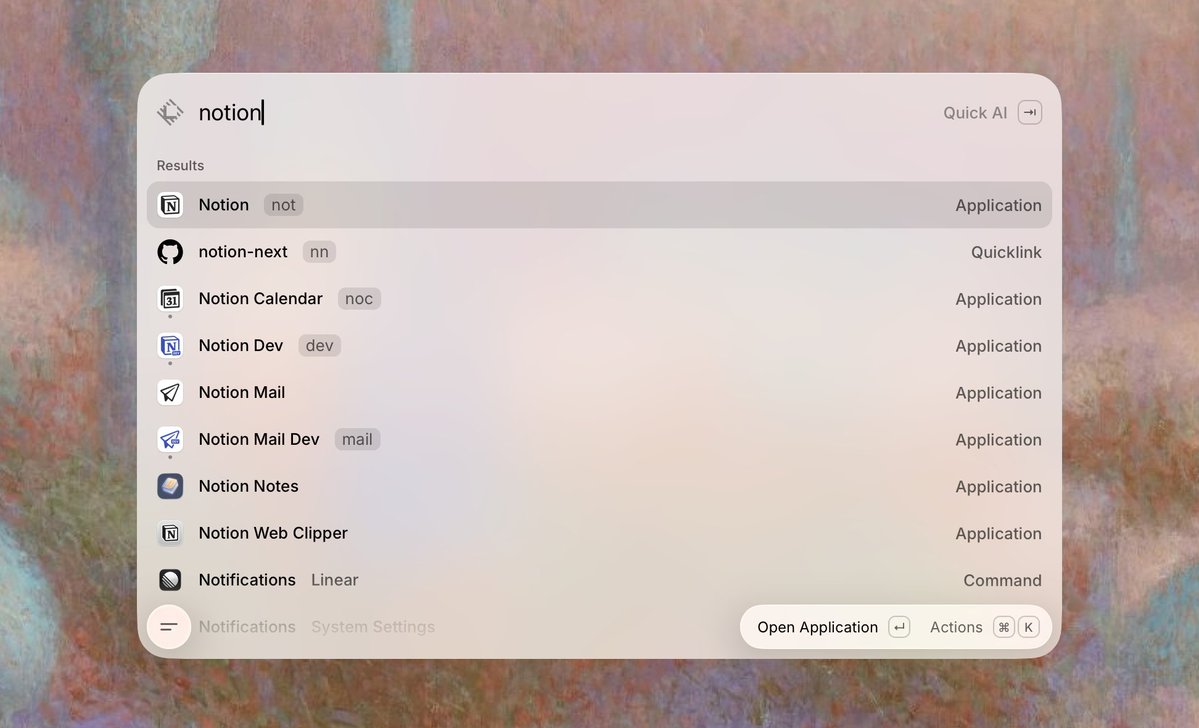Viewport: 1199px width, 728px height.
Task: Click the K key icon beside Actions
Action: [1028, 627]
